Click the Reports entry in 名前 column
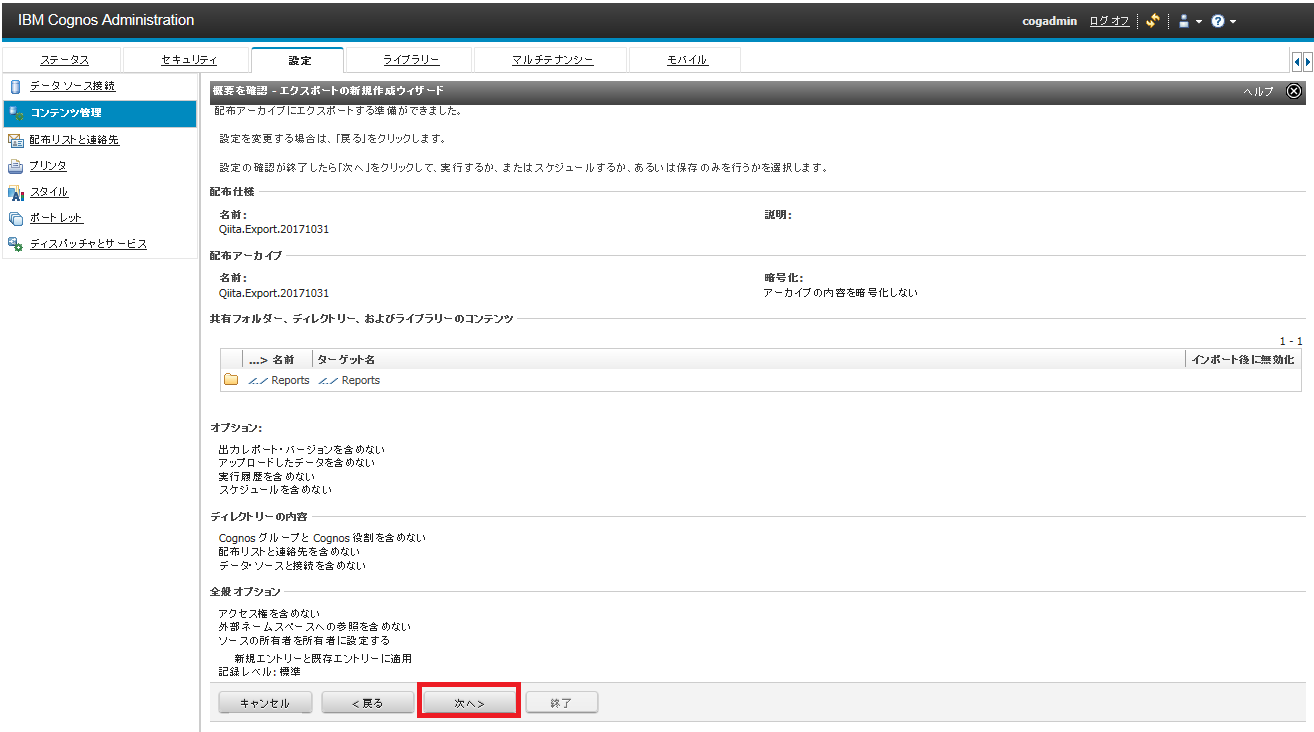 pos(279,380)
